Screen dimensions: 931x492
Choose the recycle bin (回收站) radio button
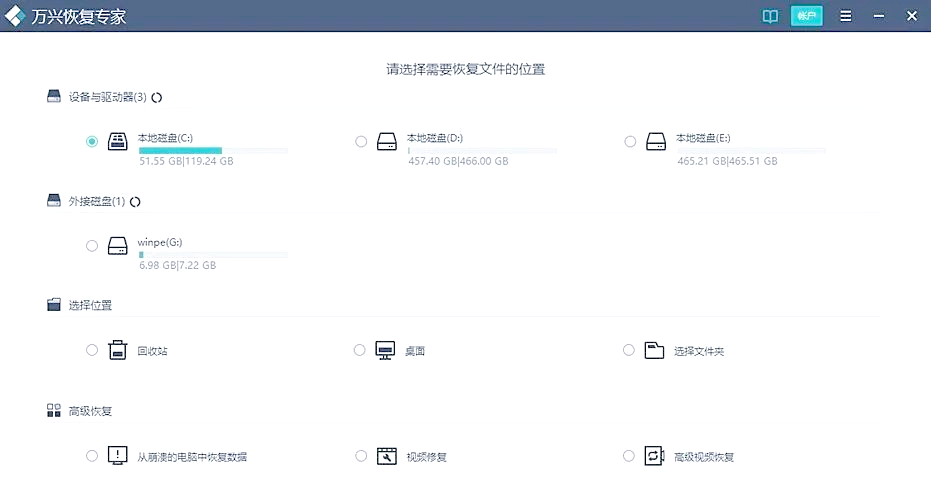92,350
